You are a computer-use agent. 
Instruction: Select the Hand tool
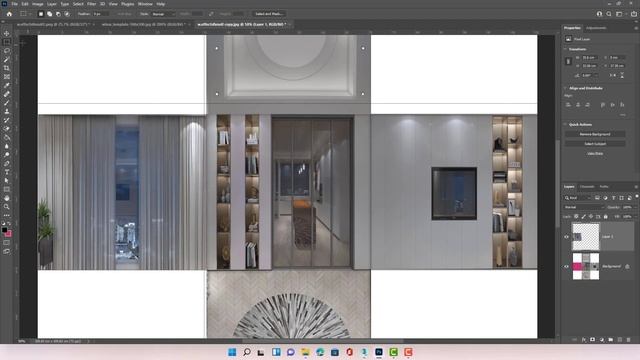point(7,198)
